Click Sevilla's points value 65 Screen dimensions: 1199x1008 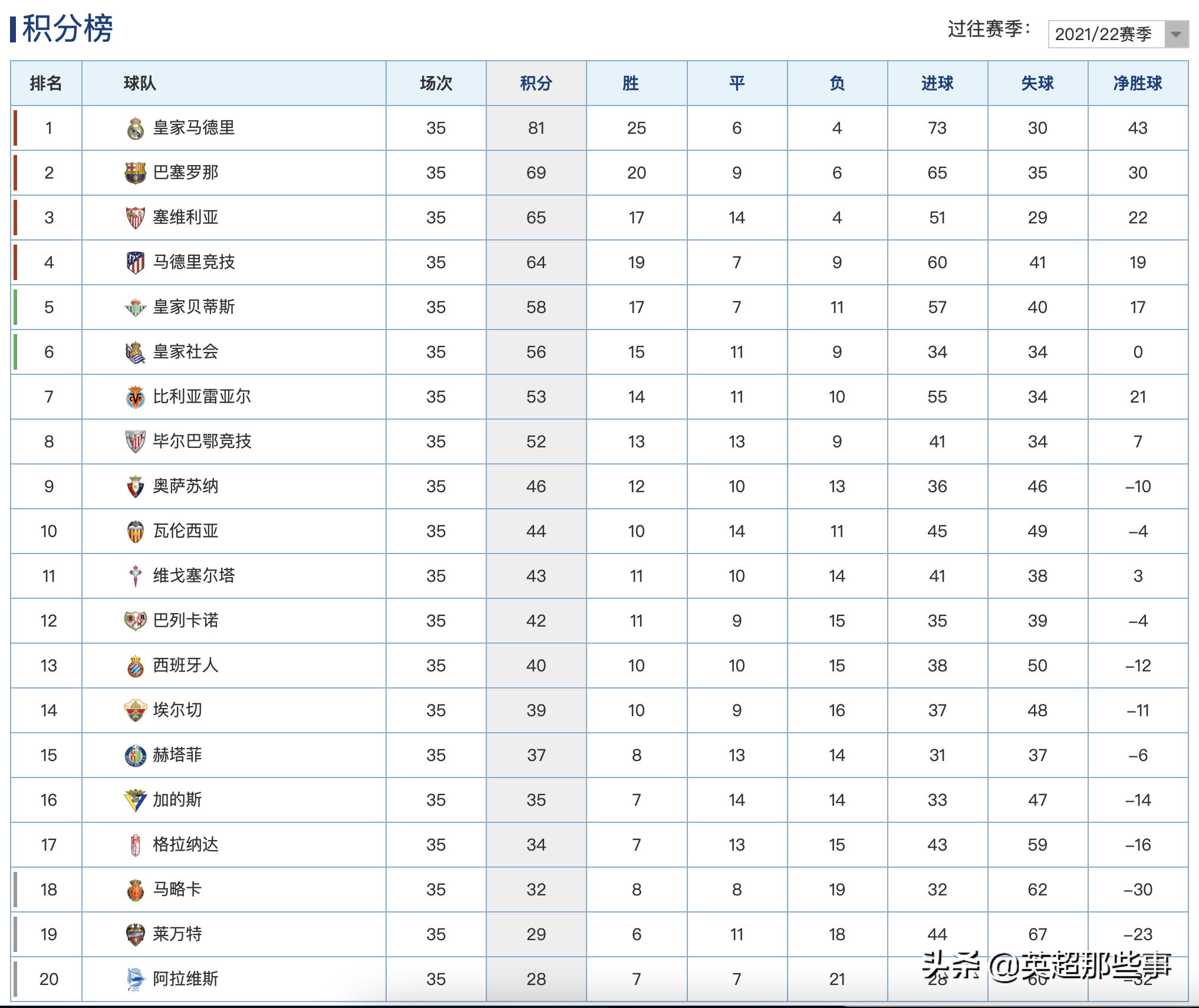[x=536, y=218]
